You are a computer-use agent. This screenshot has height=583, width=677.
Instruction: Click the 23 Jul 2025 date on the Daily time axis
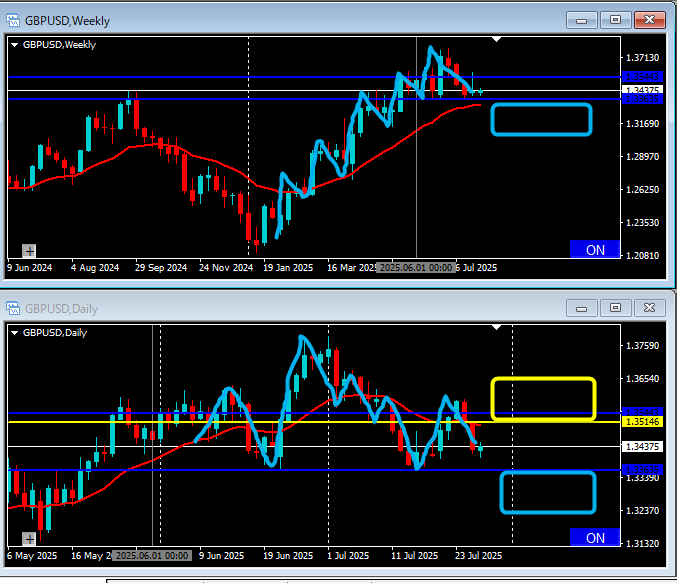[478, 556]
